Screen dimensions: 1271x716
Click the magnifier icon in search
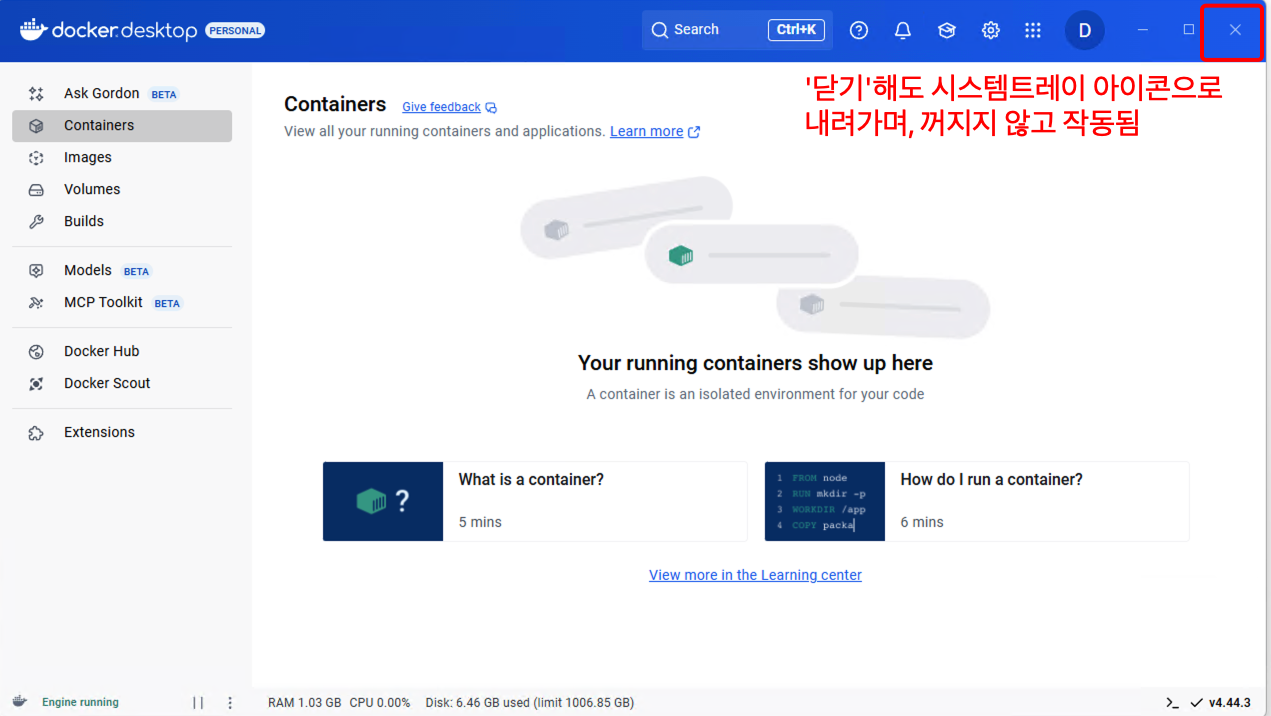click(x=659, y=30)
